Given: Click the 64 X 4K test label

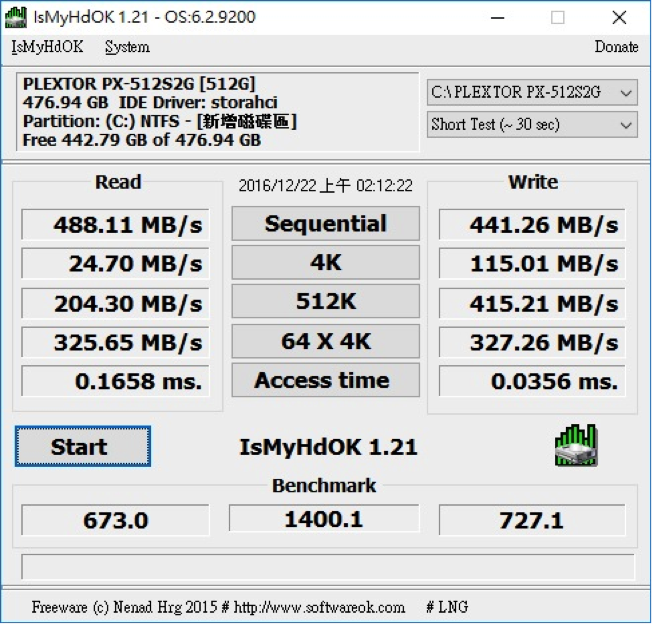Looking at the screenshot, I should (x=326, y=341).
